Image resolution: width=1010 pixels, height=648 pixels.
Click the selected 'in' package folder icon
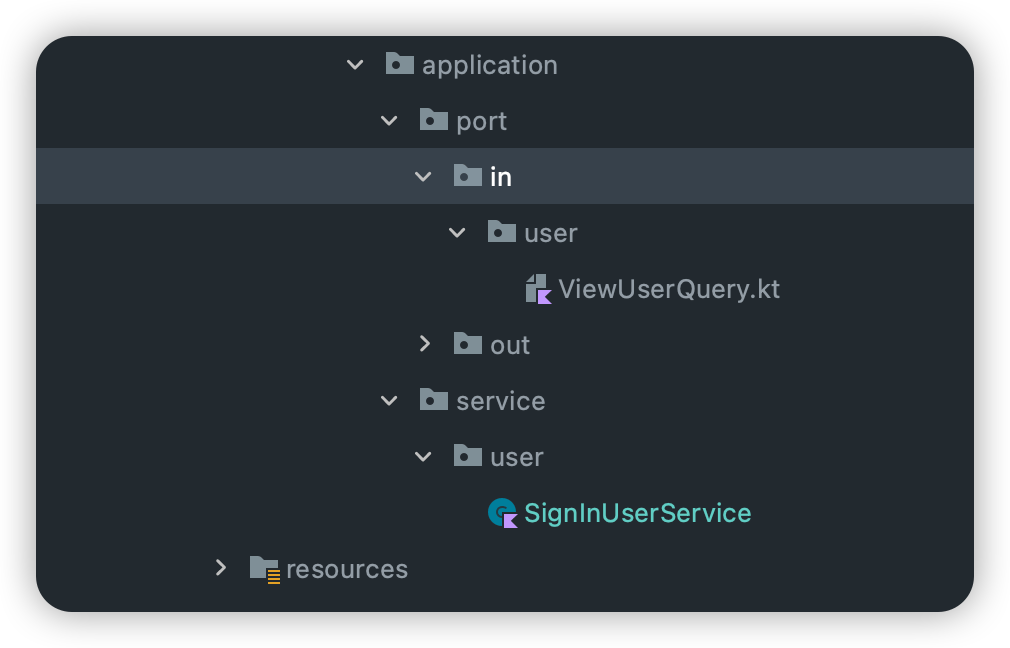(468, 176)
